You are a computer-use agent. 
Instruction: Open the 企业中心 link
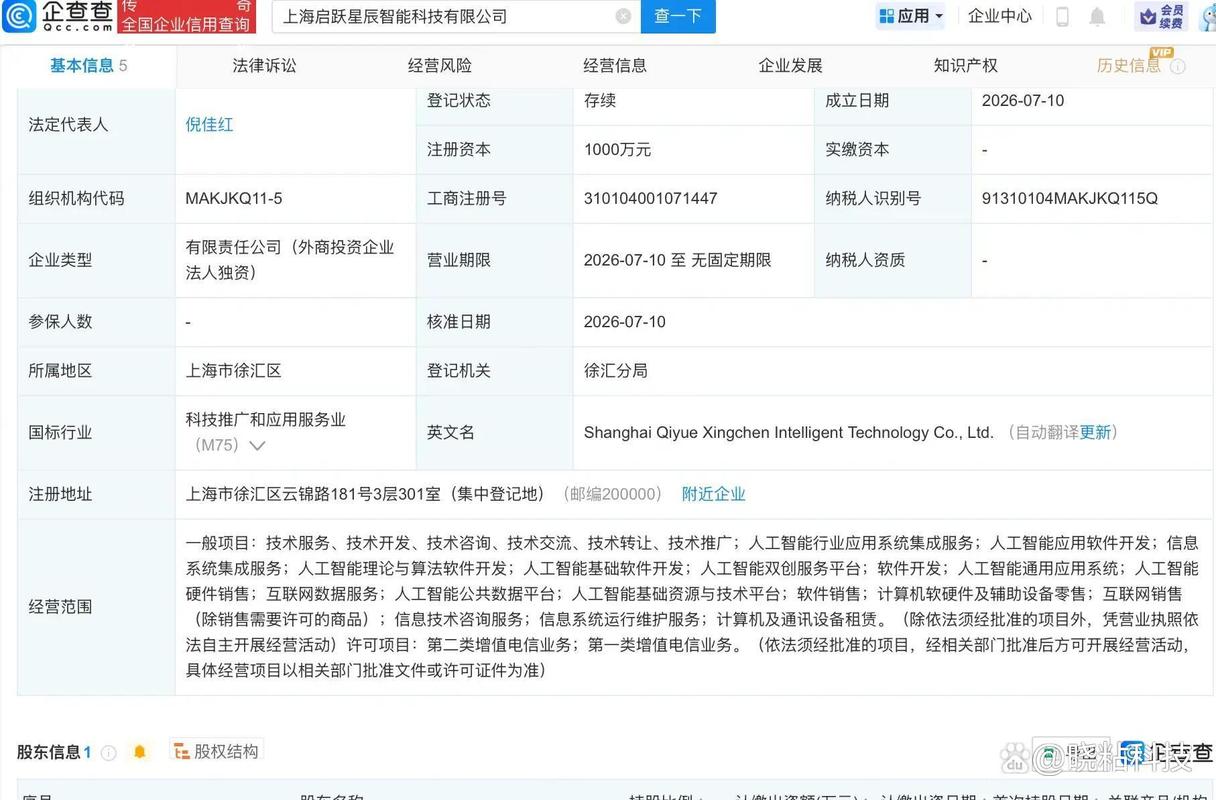pos(1000,16)
